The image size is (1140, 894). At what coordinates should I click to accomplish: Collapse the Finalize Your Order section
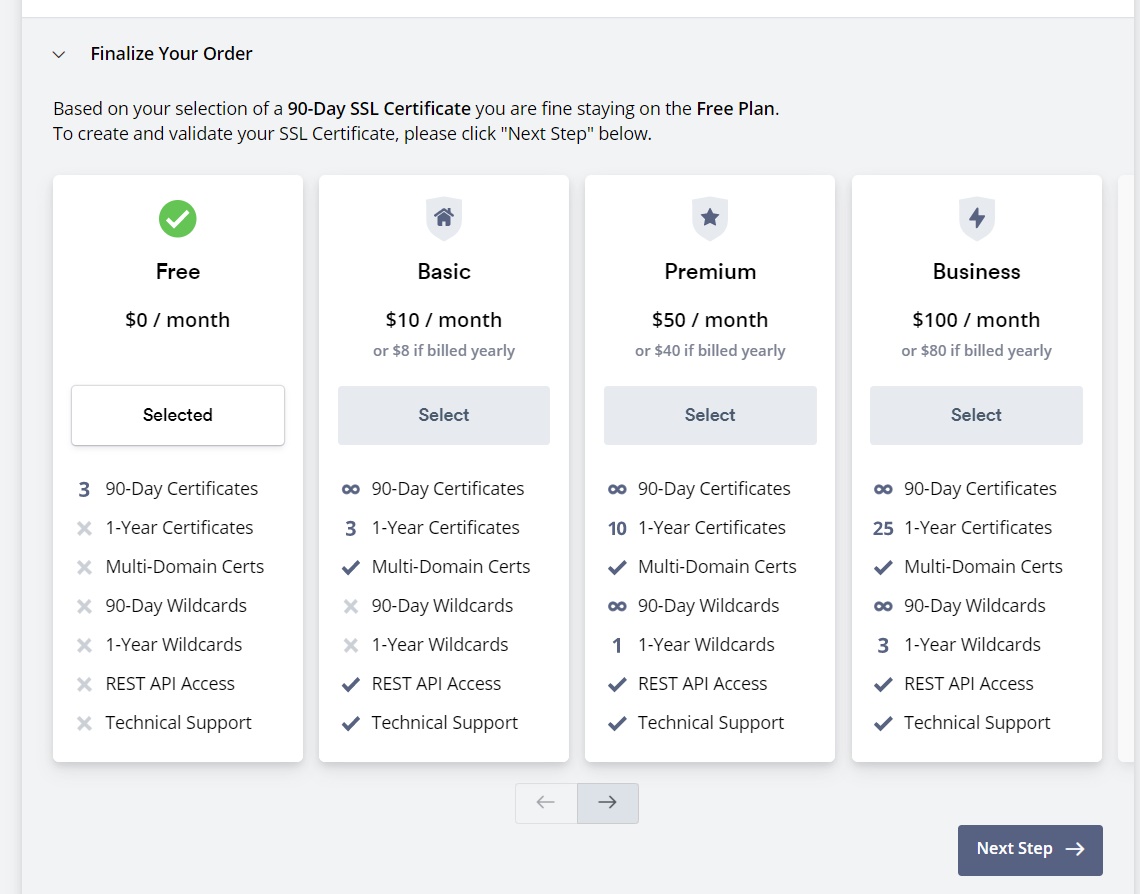pos(59,54)
